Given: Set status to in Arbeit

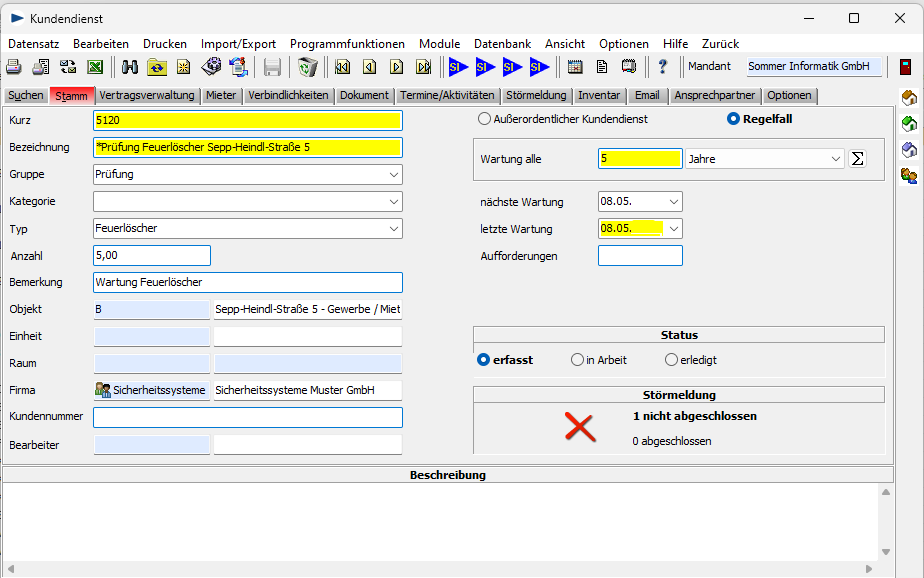Looking at the screenshot, I should 577,360.
